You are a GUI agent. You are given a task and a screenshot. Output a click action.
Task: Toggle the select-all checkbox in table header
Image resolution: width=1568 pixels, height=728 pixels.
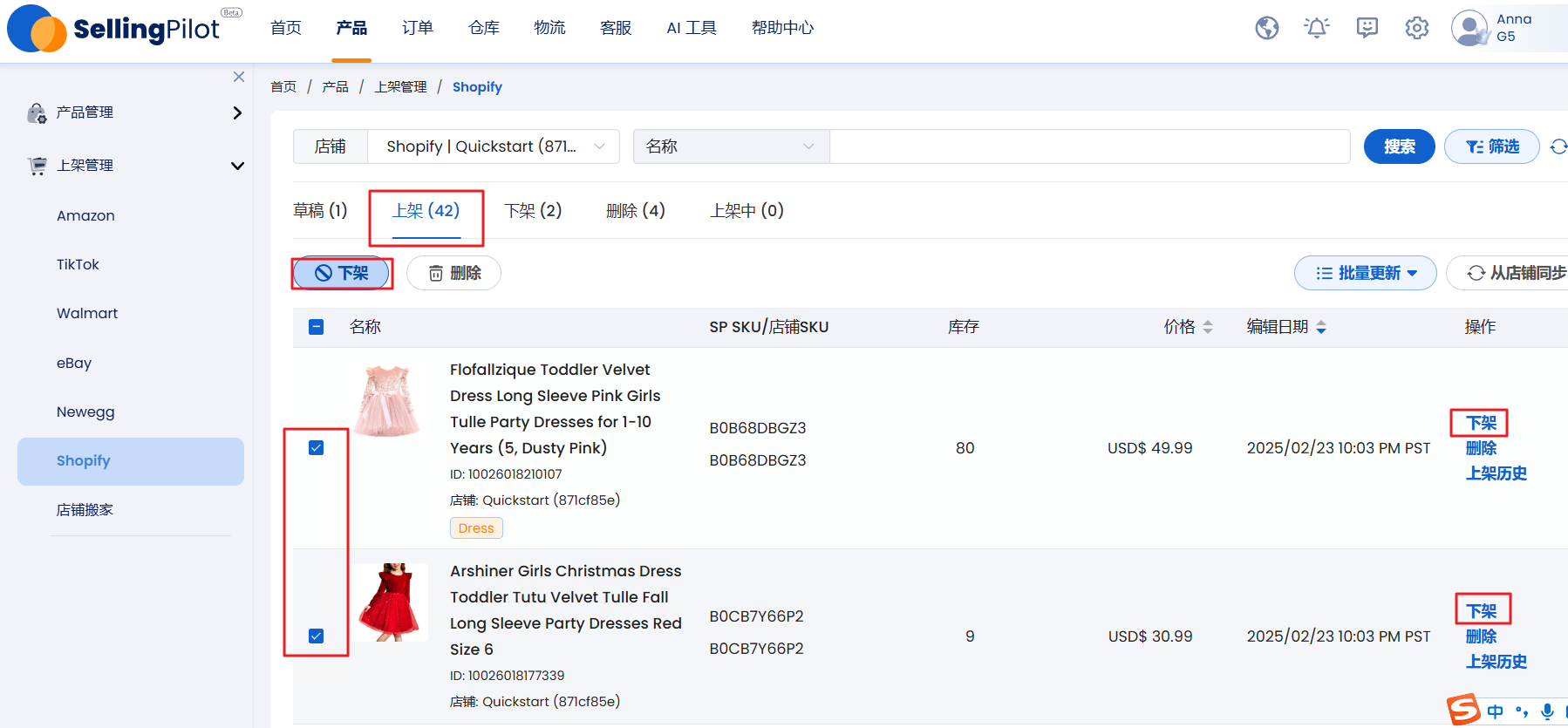pos(317,327)
